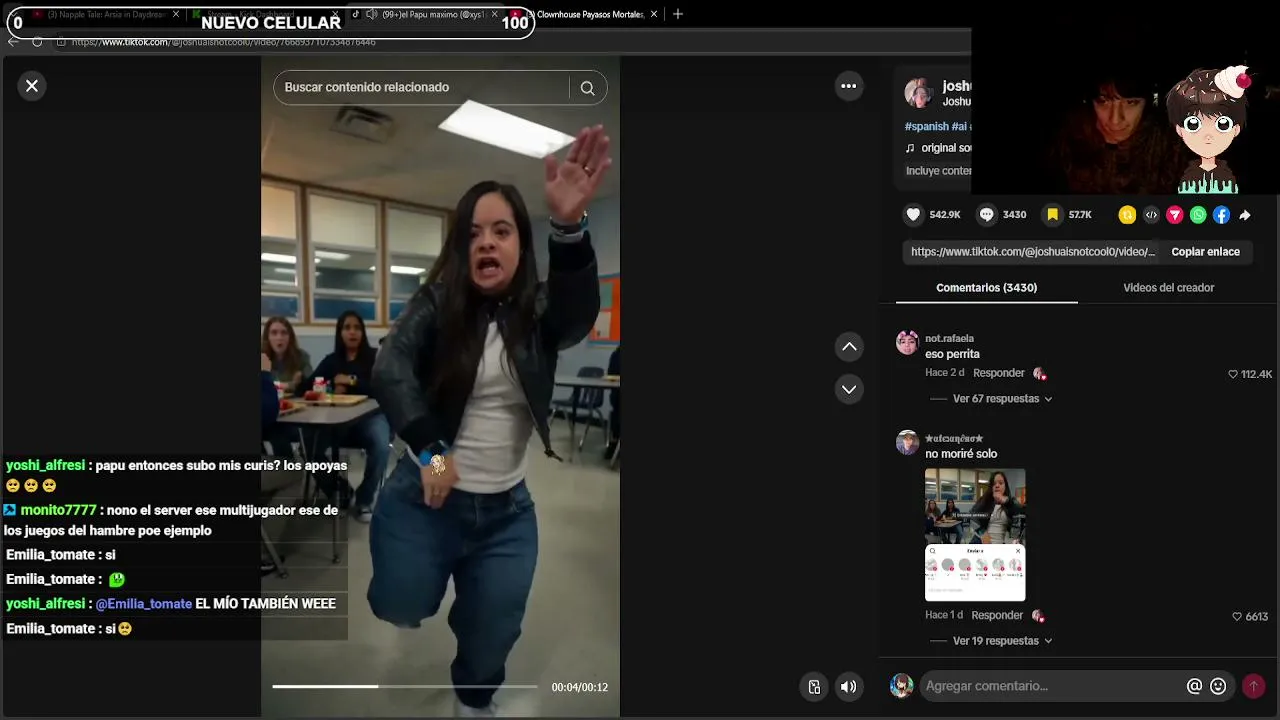This screenshot has width=1280, height=720.
Task: Click the monito7777 chat username
Action: click(58, 510)
